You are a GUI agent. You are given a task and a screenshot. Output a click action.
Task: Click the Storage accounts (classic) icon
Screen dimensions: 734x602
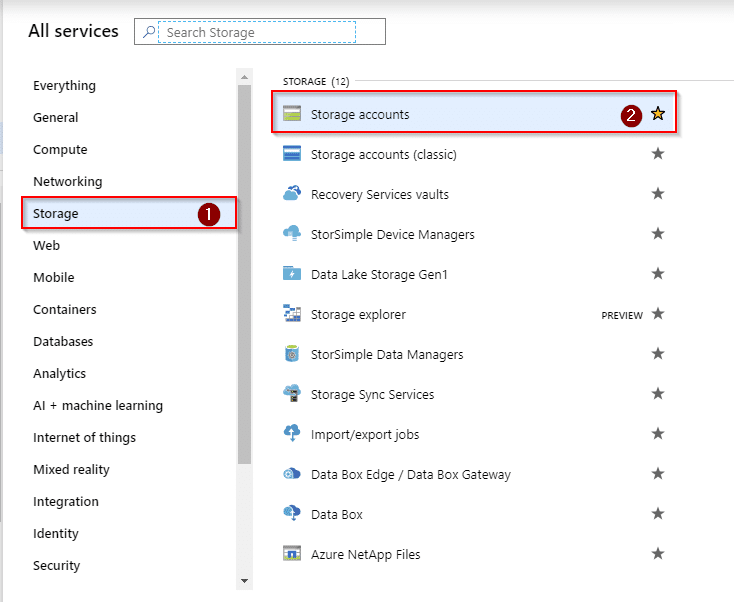tap(292, 153)
